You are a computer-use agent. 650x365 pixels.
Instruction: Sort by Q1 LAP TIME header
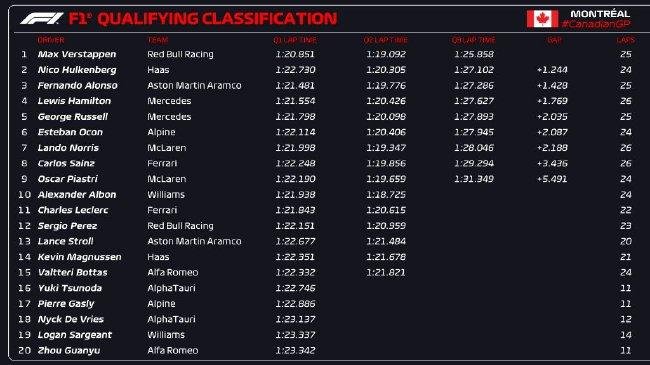[x=295, y=40]
